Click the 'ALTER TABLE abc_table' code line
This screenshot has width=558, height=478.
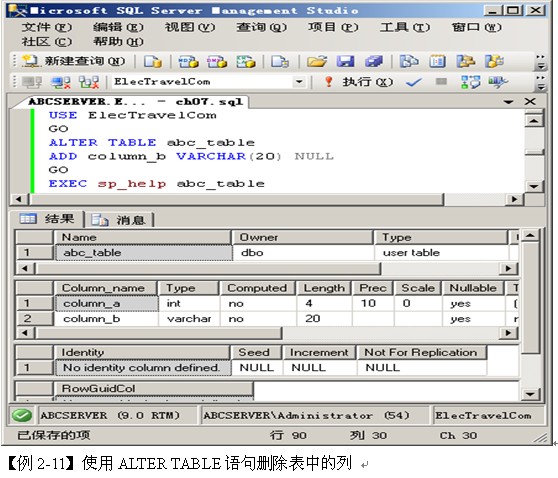pyautogui.click(x=152, y=142)
